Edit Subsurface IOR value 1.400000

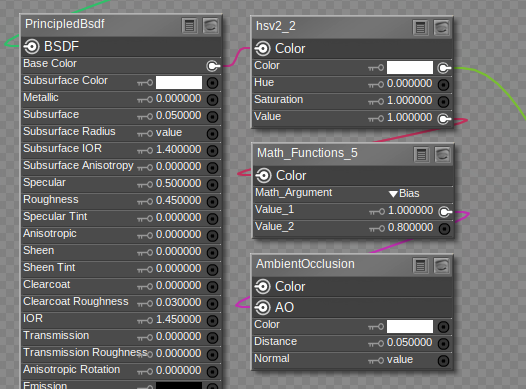pyautogui.click(x=178, y=150)
